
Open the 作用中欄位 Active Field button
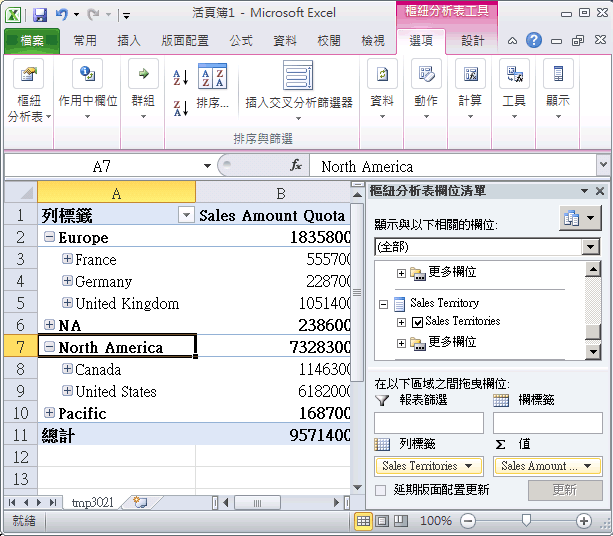(87, 91)
